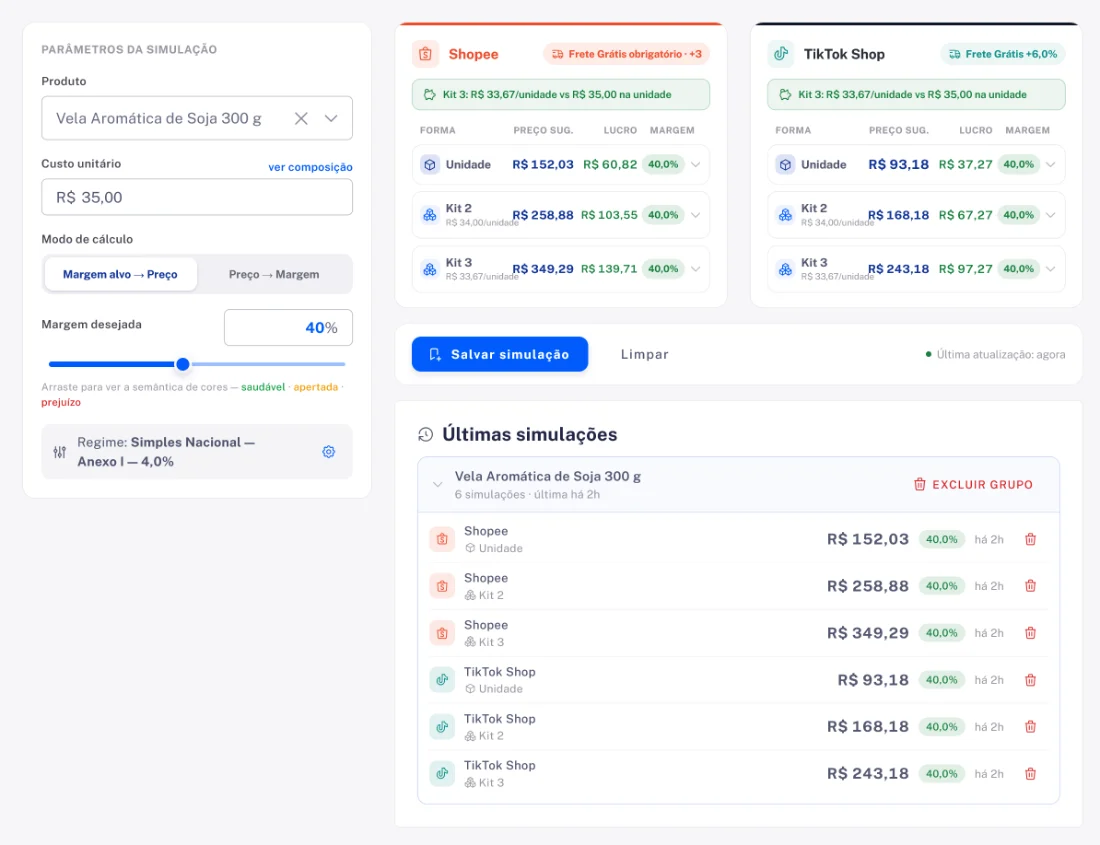The image size is (1100, 845).
Task: Expand TikTok Shop Kit 2 row details
Action: click(1050, 215)
